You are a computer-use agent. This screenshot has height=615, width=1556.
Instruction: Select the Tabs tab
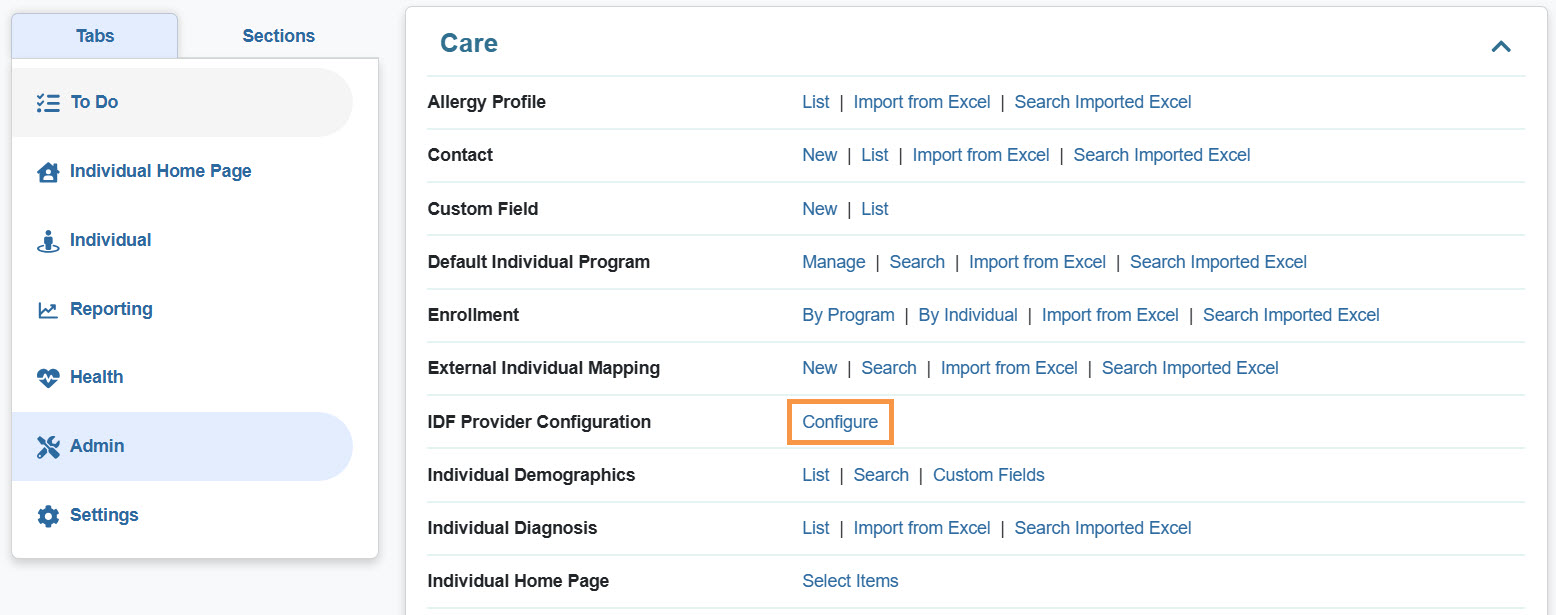tap(95, 36)
